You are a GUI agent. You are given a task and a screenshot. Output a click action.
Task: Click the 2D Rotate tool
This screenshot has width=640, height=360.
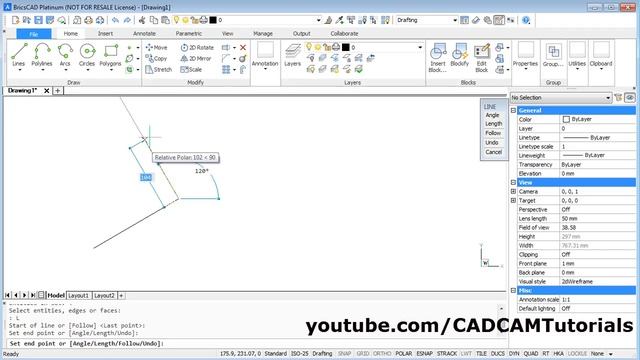197,47
